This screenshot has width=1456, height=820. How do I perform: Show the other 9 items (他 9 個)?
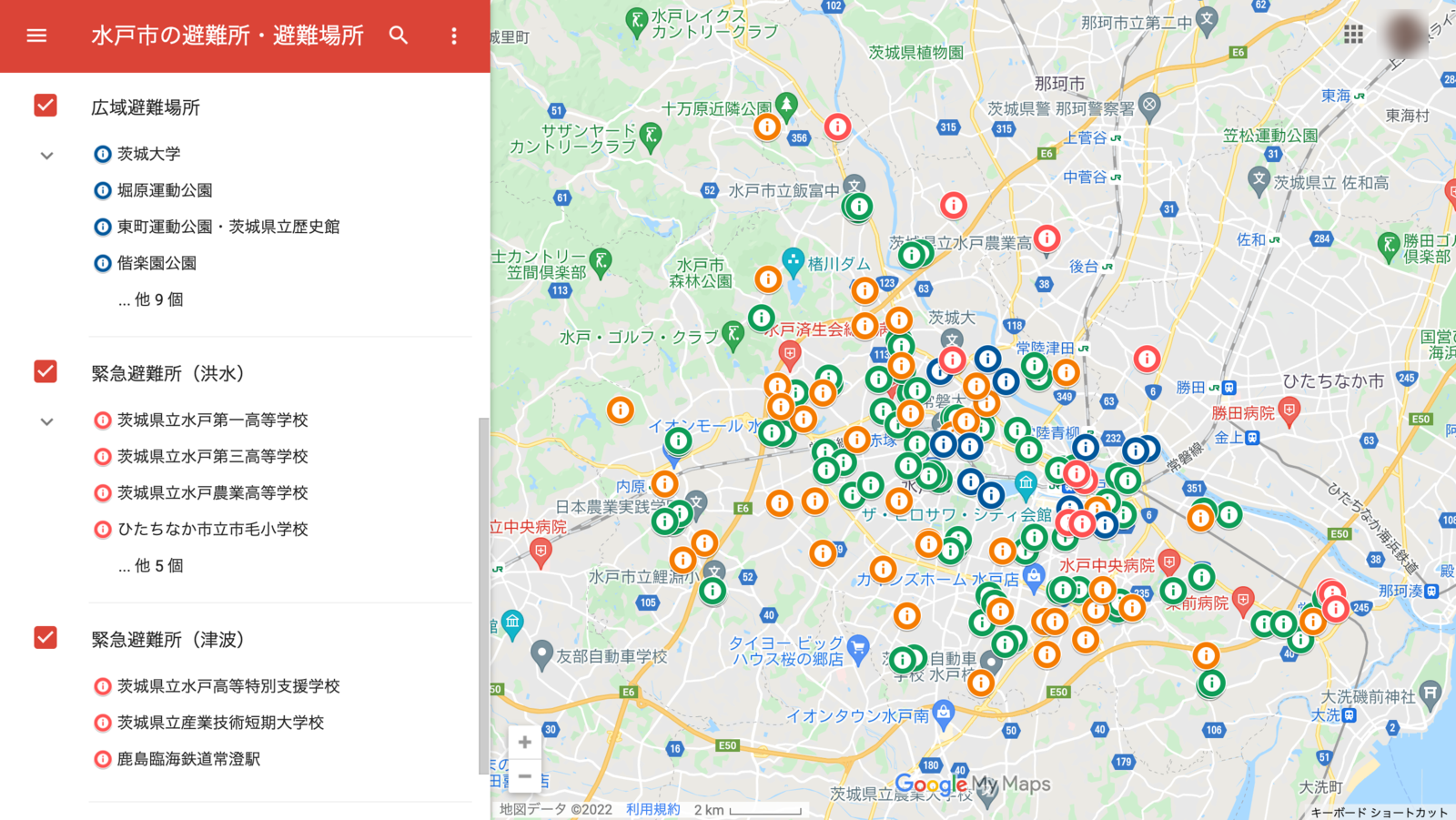[x=150, y=299]
